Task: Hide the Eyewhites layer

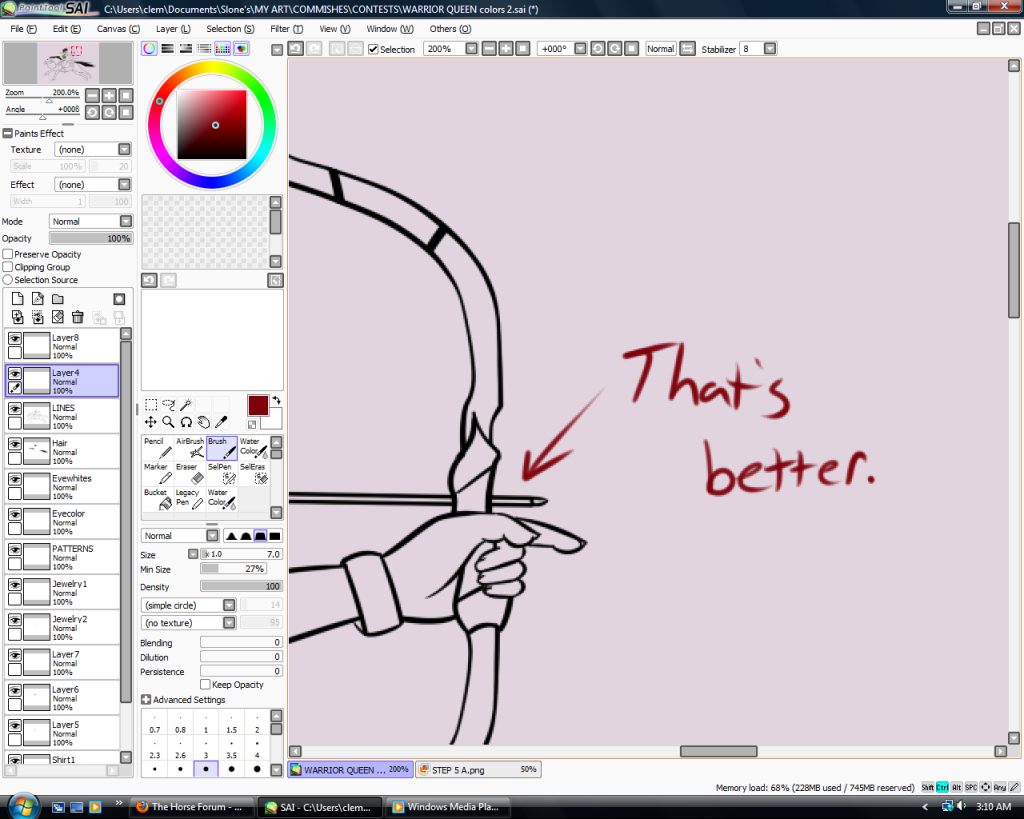Action: tap(14, 479)
